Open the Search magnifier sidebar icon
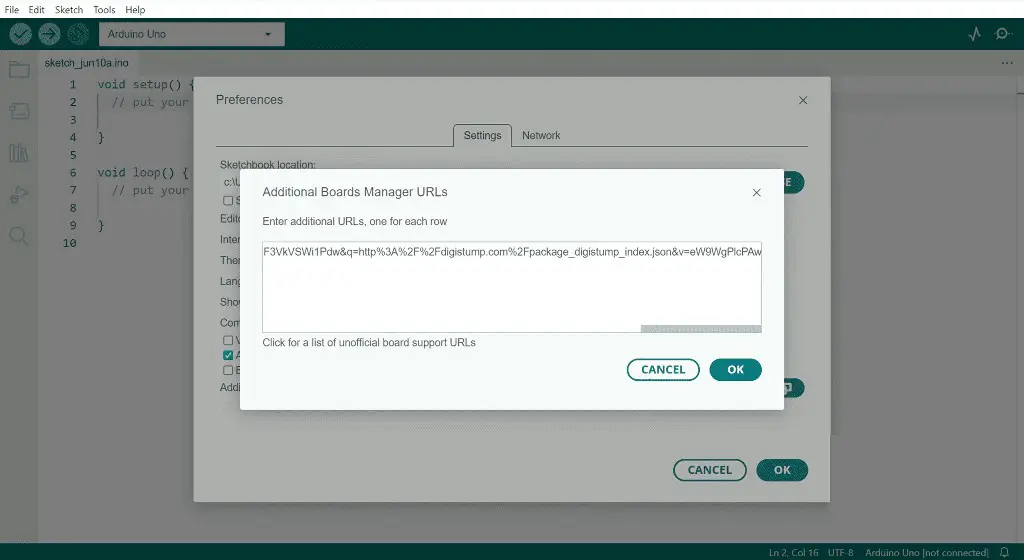Image resolution: width=1024 pixels, height=560 pixels. [19, 236]
